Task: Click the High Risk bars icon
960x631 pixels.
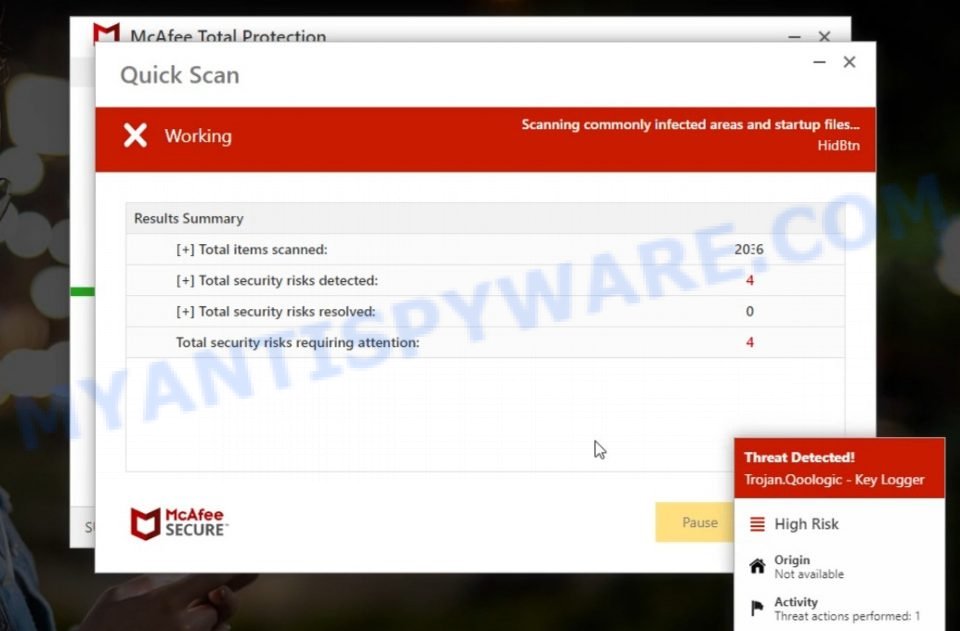Action: (x=757, y=524)
